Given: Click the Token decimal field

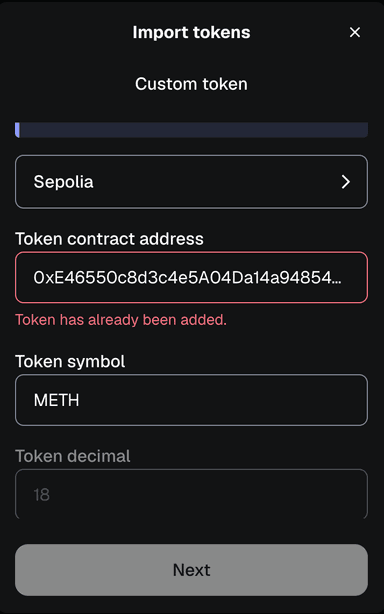Looking at the screenshot, I should [191, 494].
